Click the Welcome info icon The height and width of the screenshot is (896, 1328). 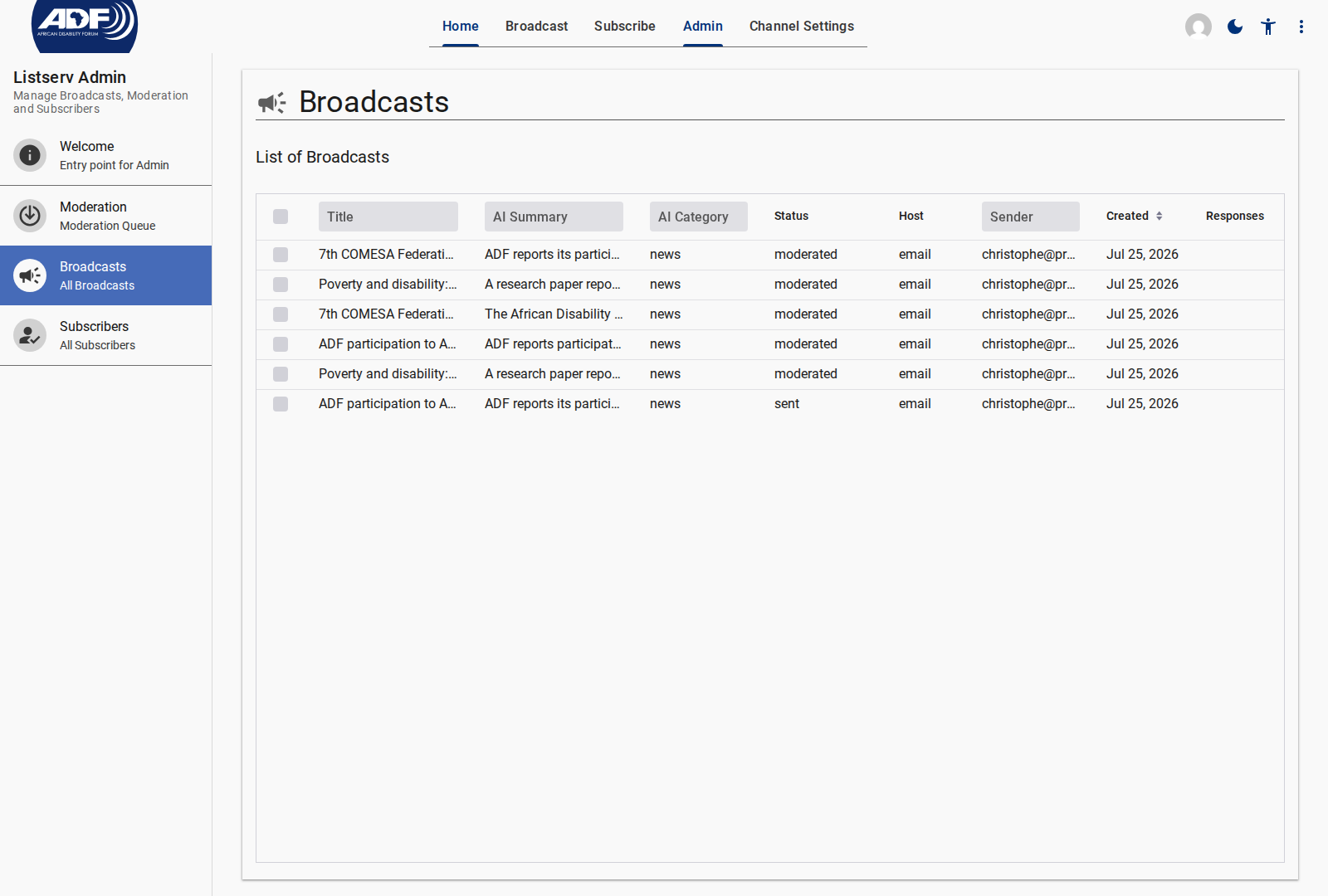click(x=30, y=155)
